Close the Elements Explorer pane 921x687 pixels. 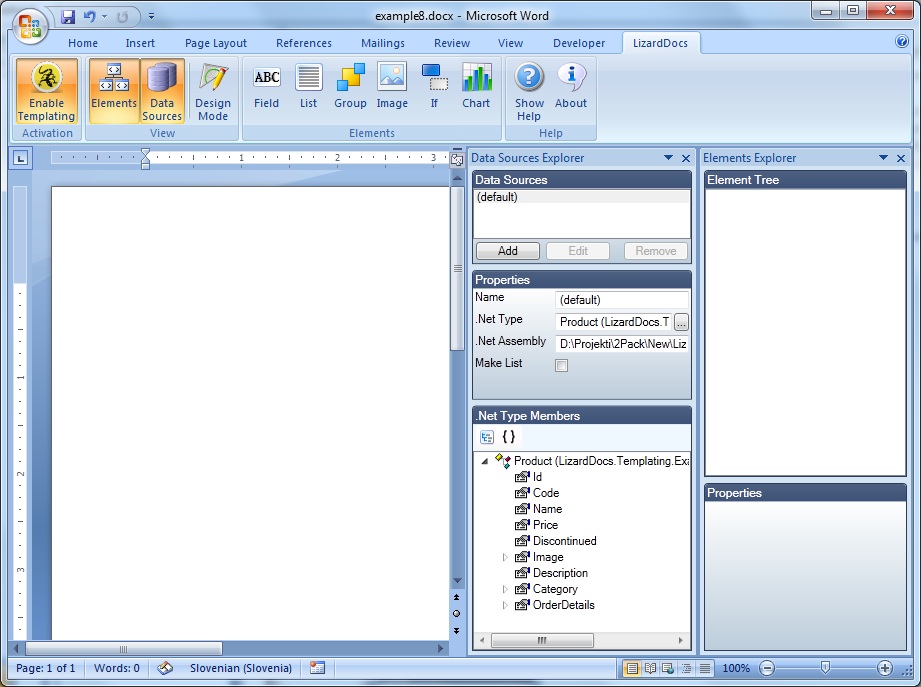tap(900, 158)
